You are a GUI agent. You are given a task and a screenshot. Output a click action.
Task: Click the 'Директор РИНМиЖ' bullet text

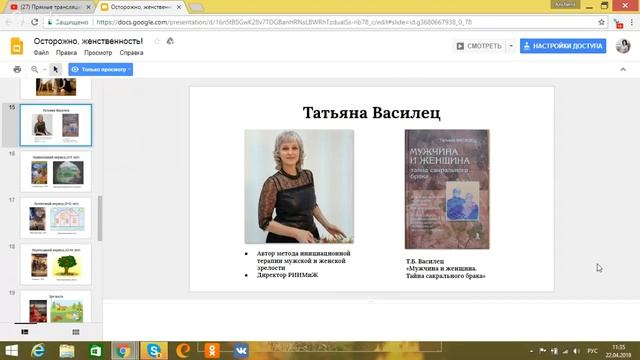pos(287,275)
